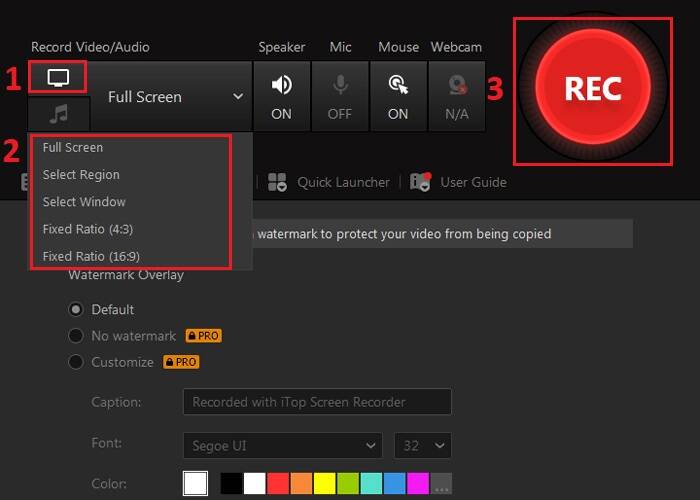
Task: Open the Quick Launcher icon
Action: coord(277,182)
